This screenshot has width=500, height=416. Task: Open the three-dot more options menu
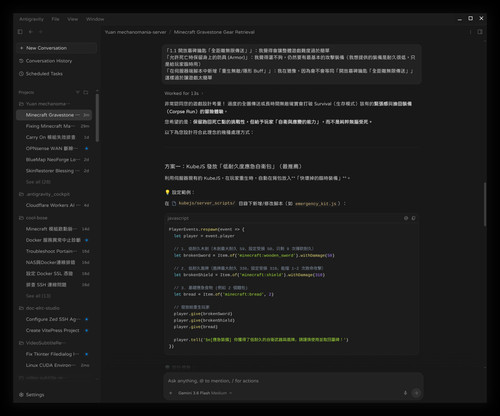[470, 32]
